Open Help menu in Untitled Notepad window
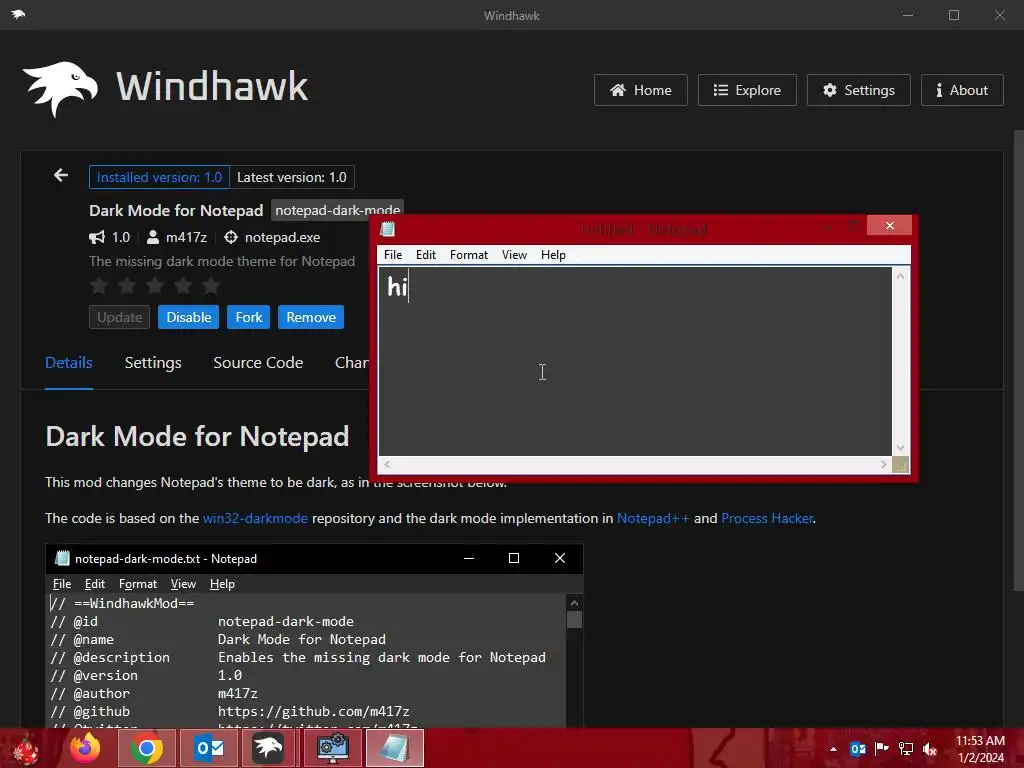The width and height of the screenshot is (1024, 768). point(553,255)
